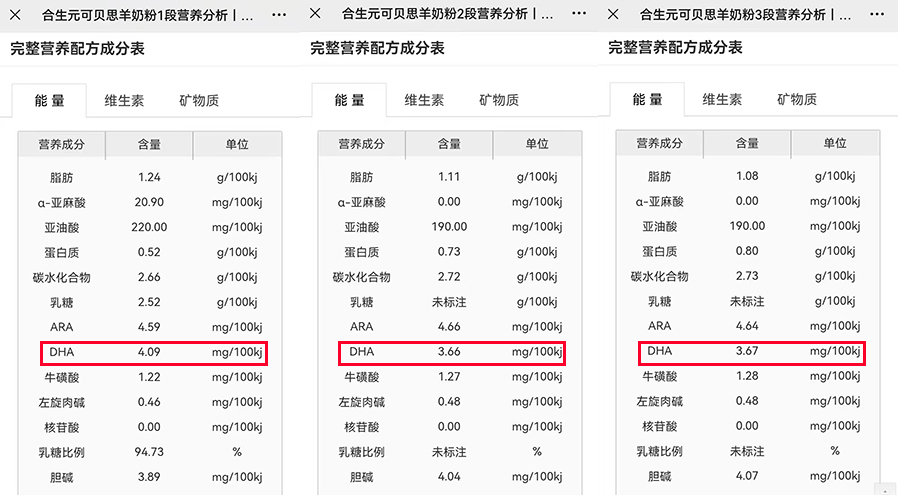Close the 3段 goat milk analysis page
This screenshot has width=900, height=495.
(614, 15)
